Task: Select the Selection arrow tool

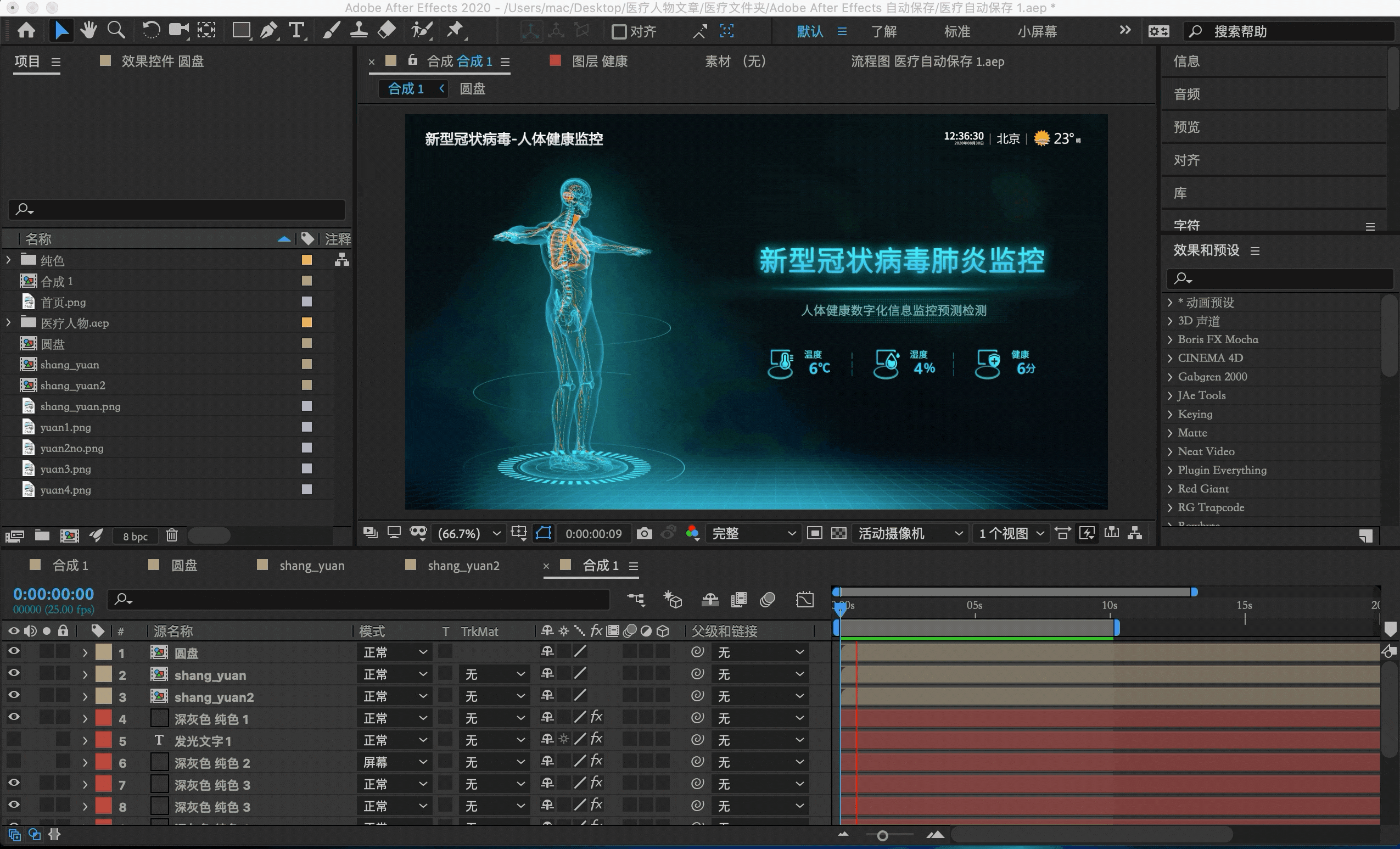Action: pos(60,30)
